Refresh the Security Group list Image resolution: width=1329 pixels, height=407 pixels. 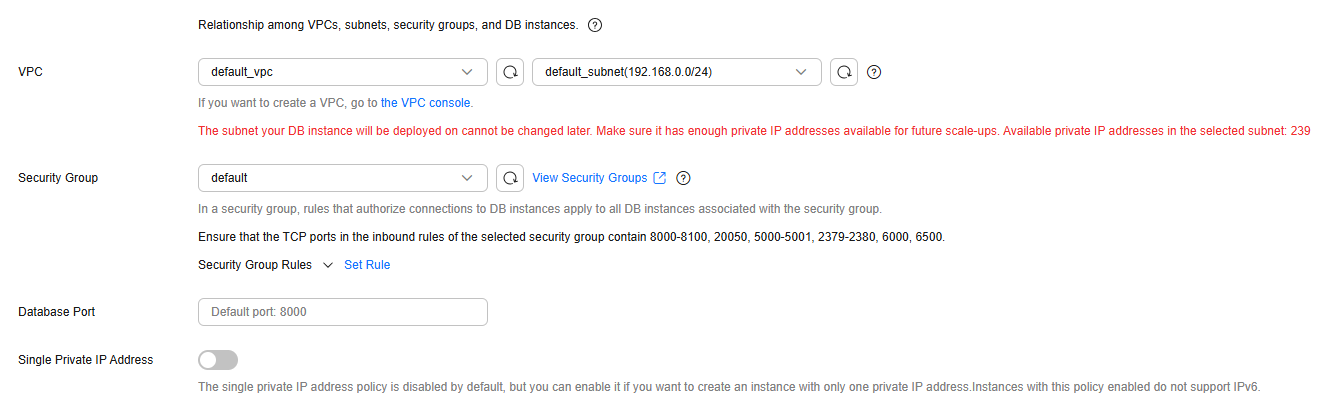click(511, 178)
